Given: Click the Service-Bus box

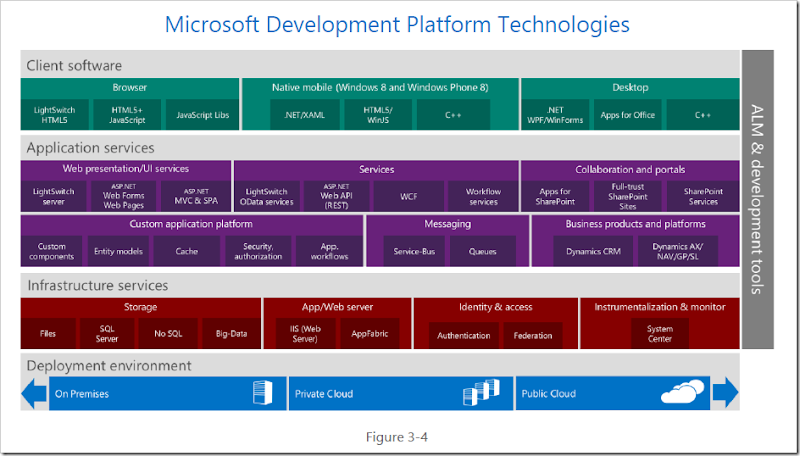Looking at the screenshot, I should click(x=414, y=251).
